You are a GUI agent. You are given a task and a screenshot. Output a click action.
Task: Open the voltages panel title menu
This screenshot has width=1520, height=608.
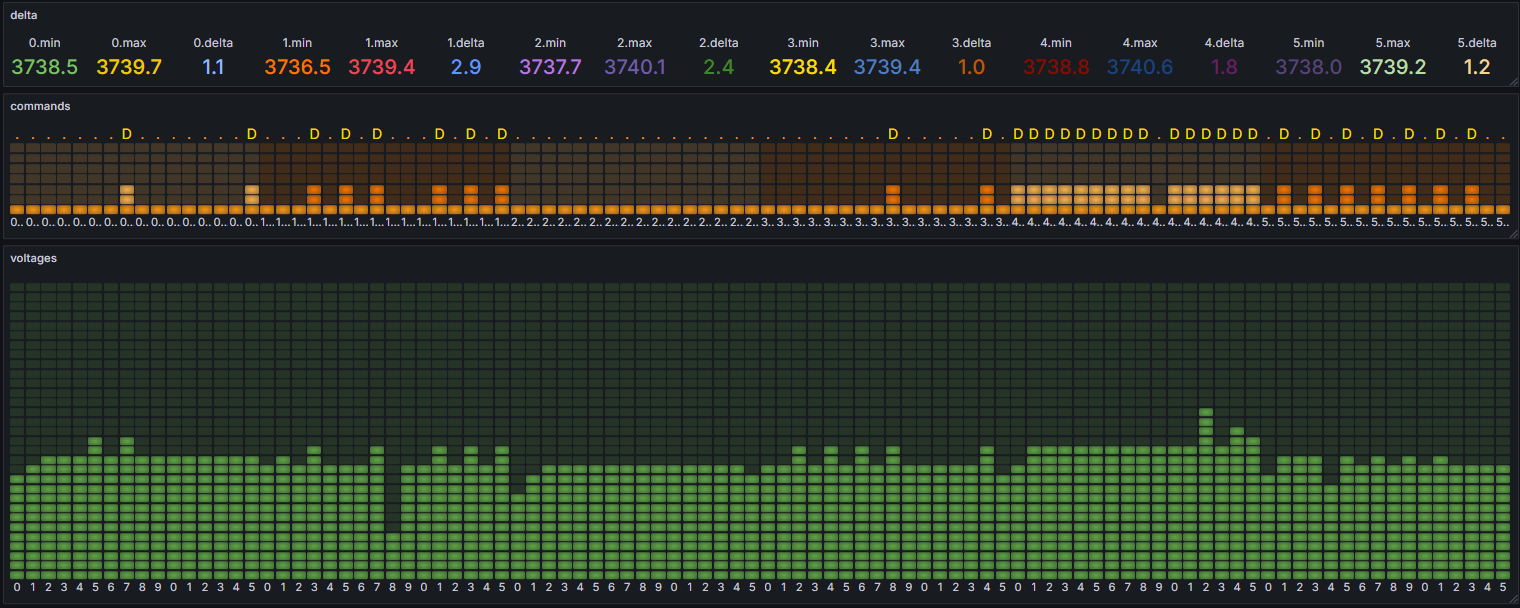tap(33, 258)
